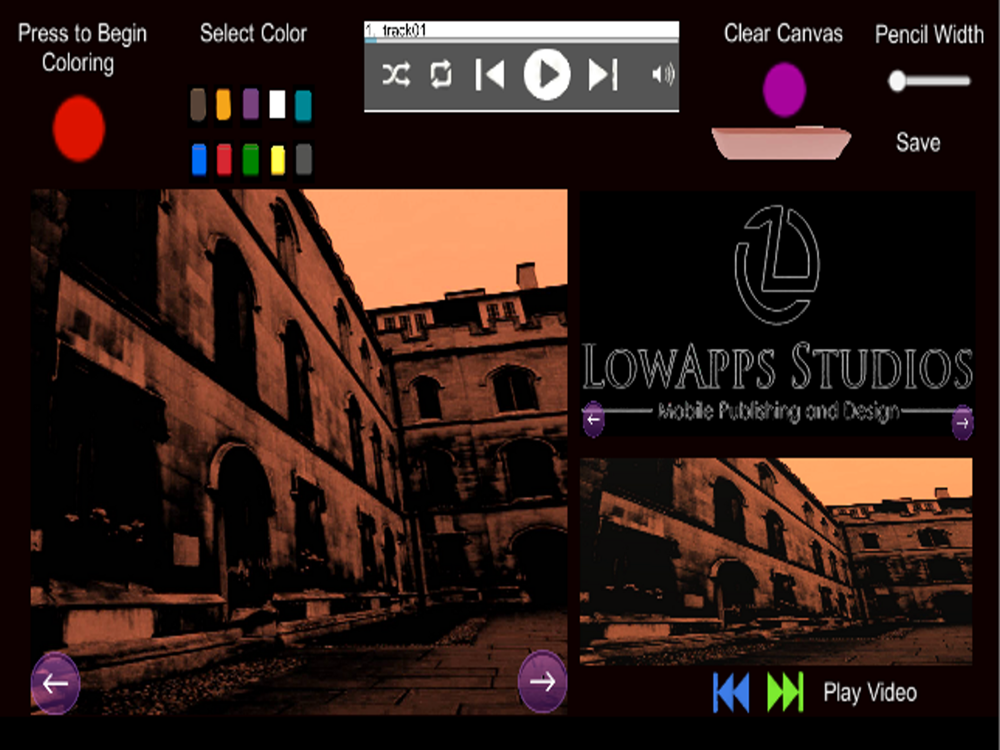Pick the blue color crayon
The height and width of the screenshot is (750, 1000).
pos(199,159)
